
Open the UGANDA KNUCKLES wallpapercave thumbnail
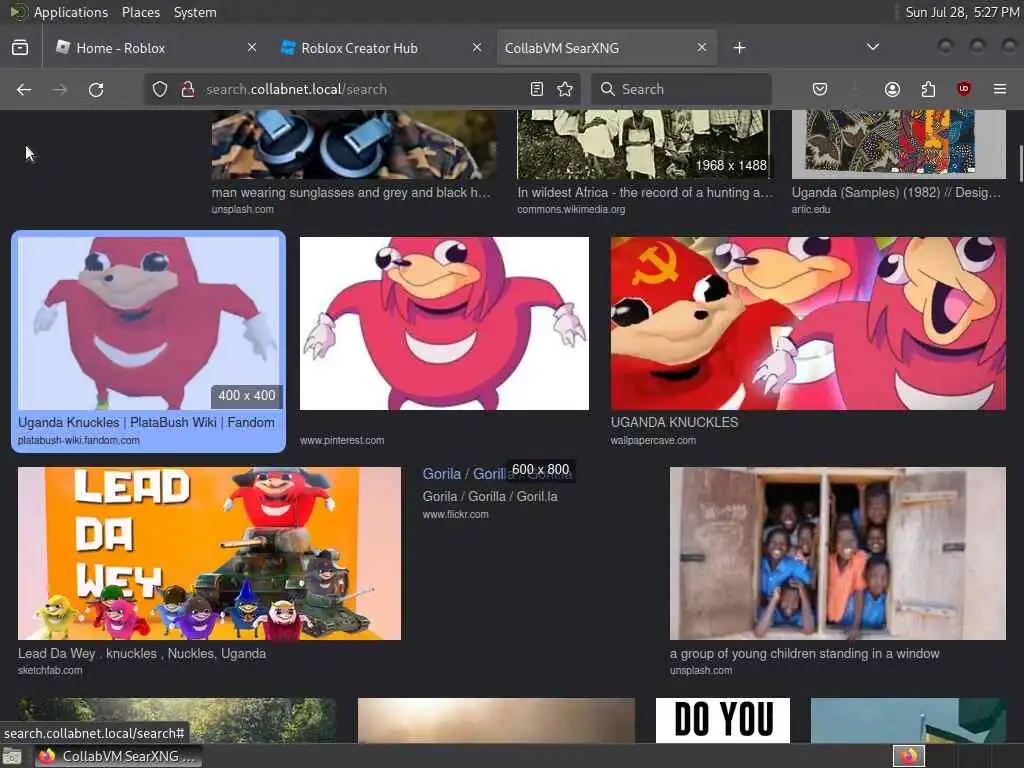coord(808,323)
